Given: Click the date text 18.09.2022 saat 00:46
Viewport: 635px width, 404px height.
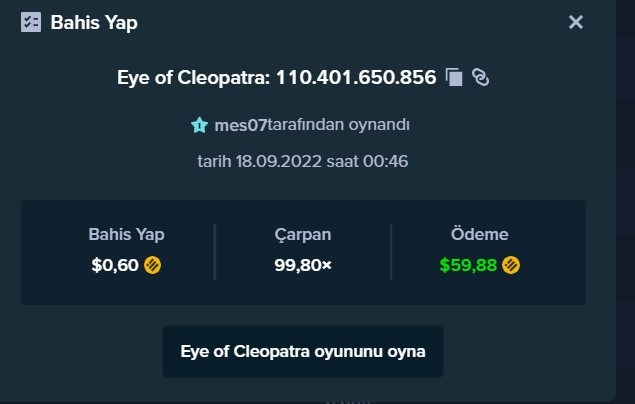Looking at the screenshot, I should click(322, 162).
